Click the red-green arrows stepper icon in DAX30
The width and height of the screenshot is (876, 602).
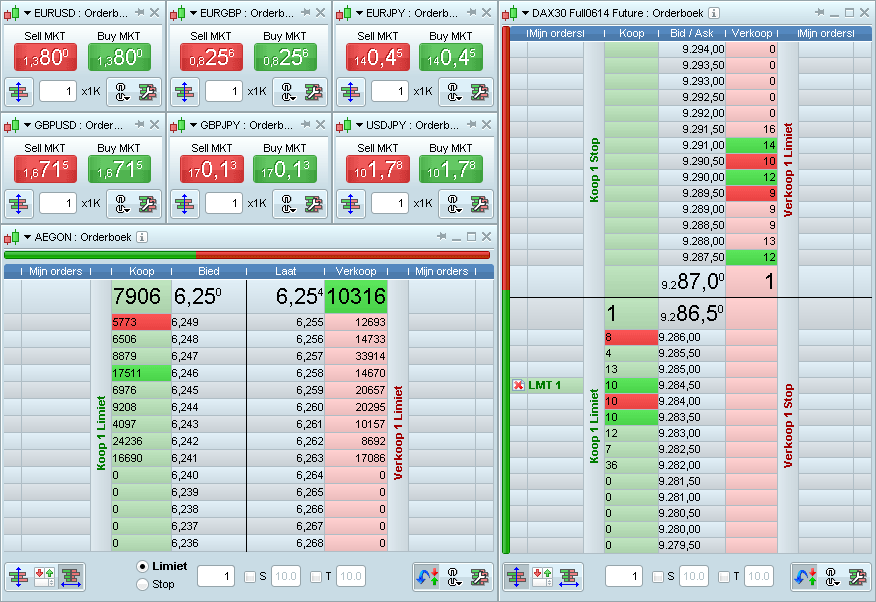(x=543, y=576)
